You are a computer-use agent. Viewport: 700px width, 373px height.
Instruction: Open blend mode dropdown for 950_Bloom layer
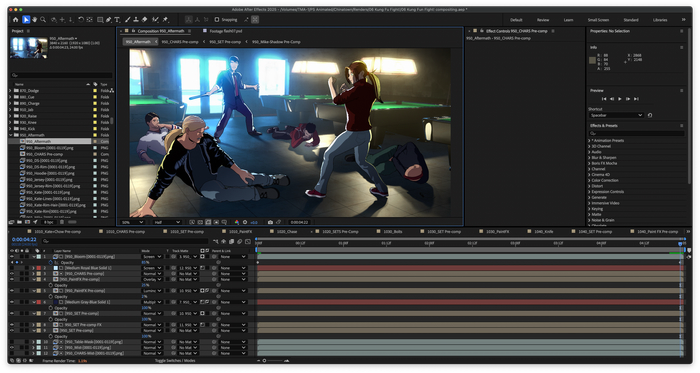[x=152, y=257]
